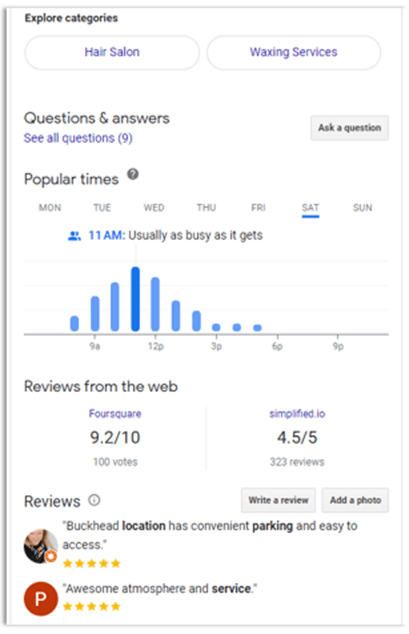Switch to the THU popular times tab

tap(206, 208)
